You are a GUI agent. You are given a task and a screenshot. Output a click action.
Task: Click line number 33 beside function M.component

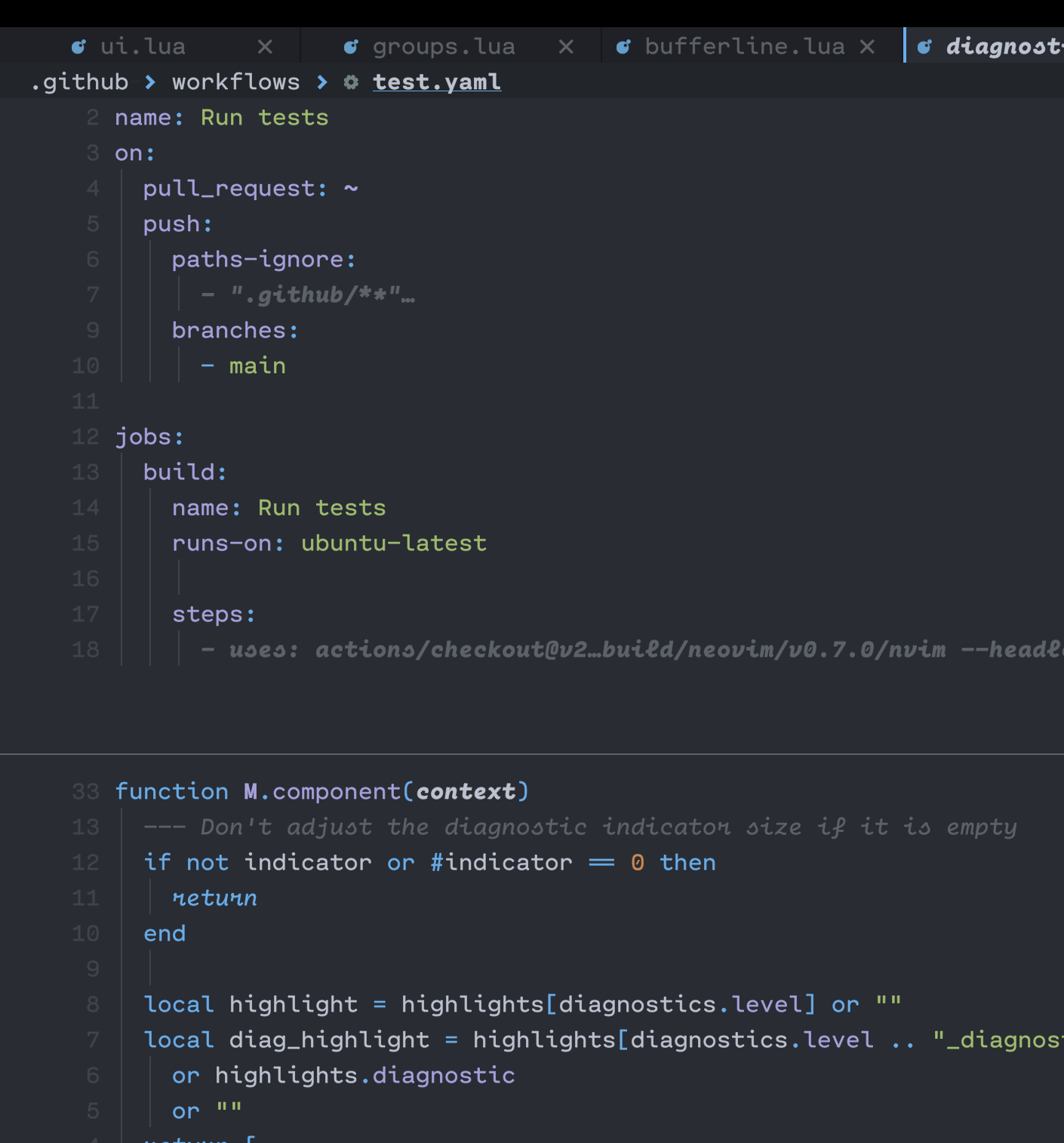click(85, 791)
